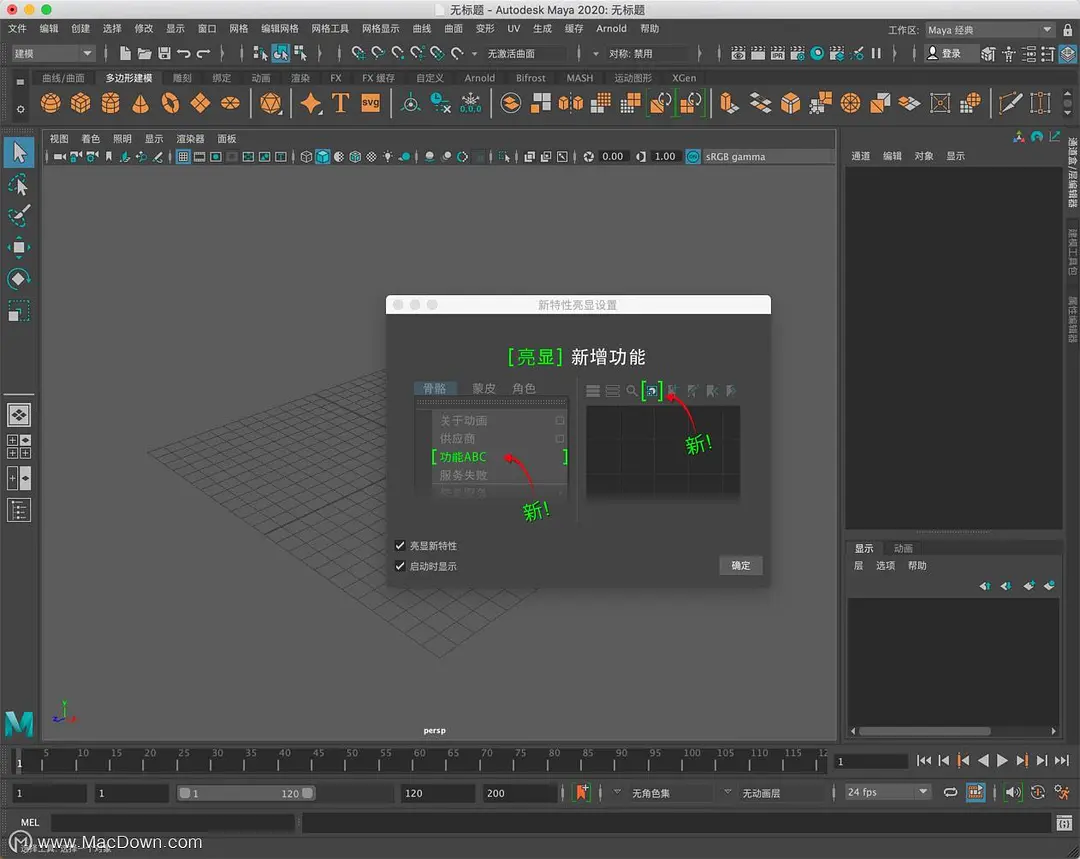Open the Outliner panel layout button
The height and width of the screenshot is (859, 1080).
tap(19, 510)
